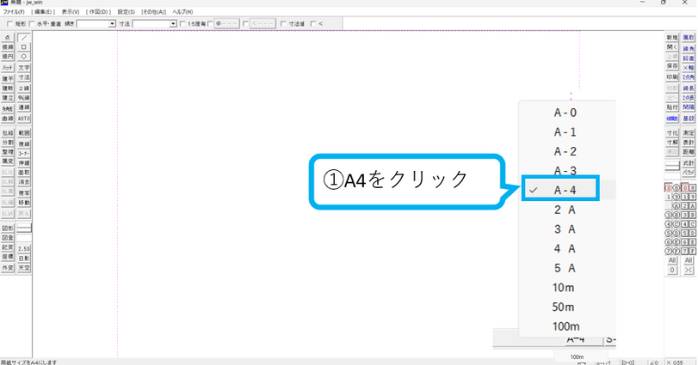Select the 伸縮 extend/trim tool
This screenshot has height=365, width=698.
point(24,163)
